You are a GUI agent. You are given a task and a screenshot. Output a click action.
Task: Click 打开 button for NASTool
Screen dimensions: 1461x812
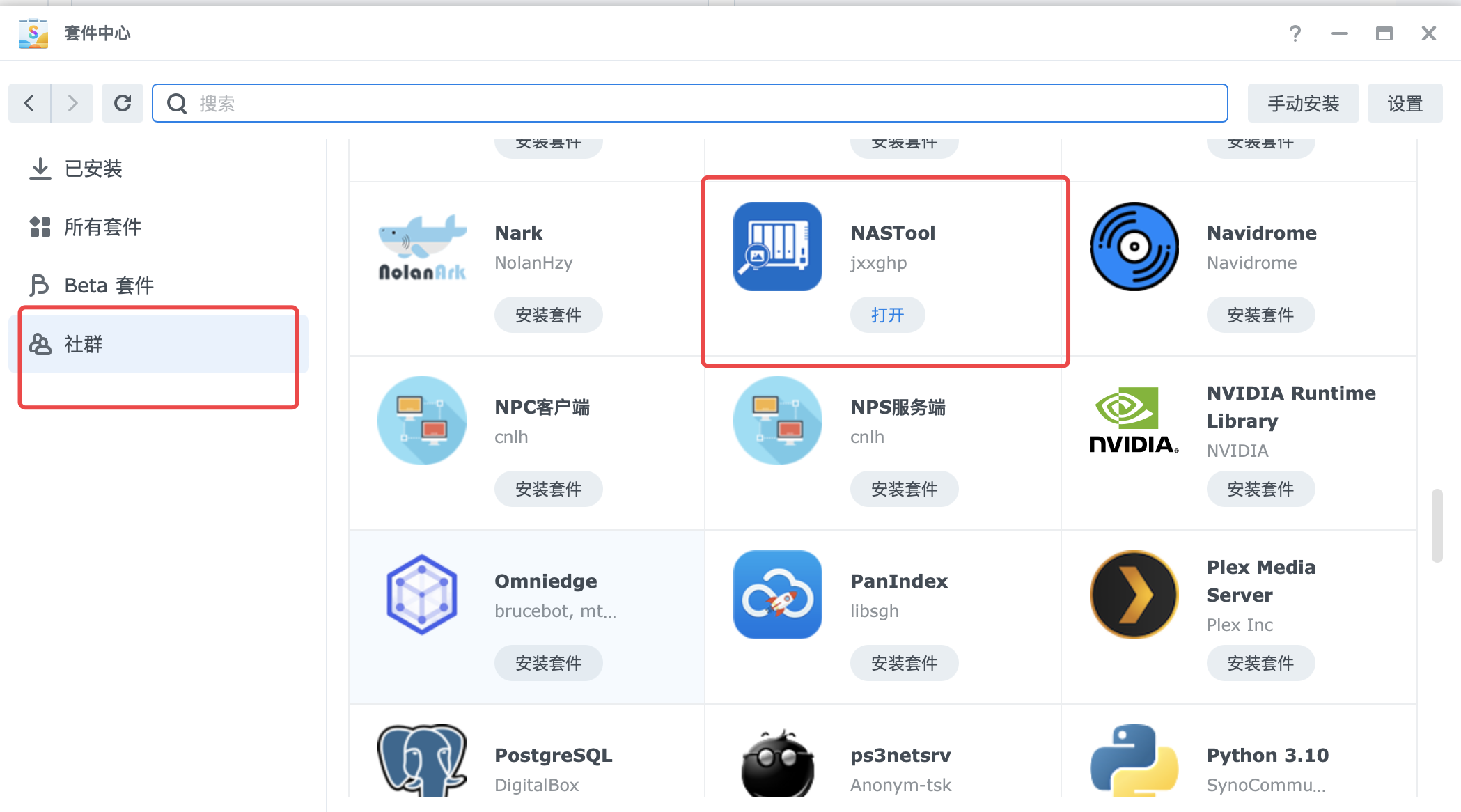click(886, 315)
